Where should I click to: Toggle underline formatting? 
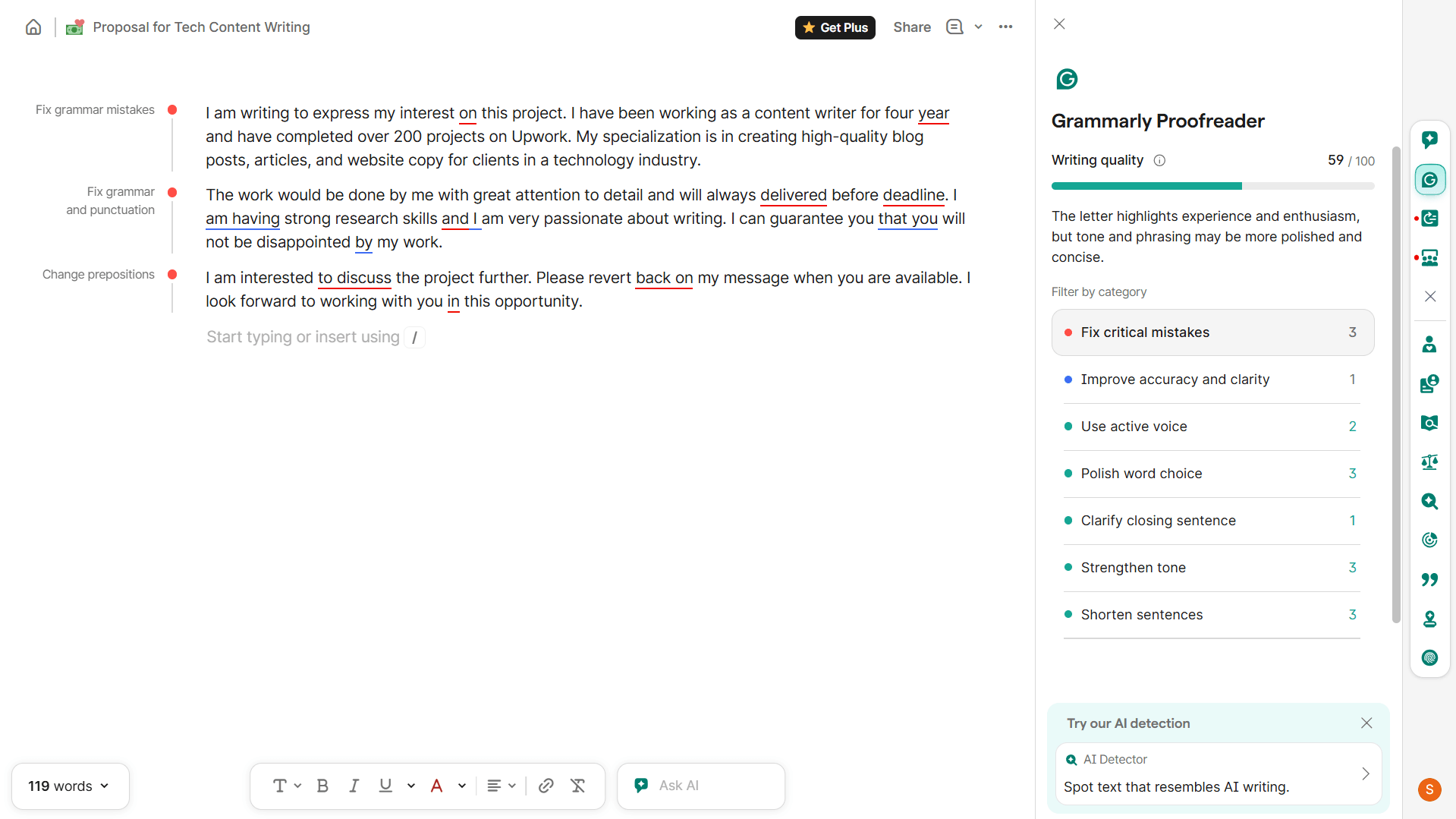click(x=385, y=786)
